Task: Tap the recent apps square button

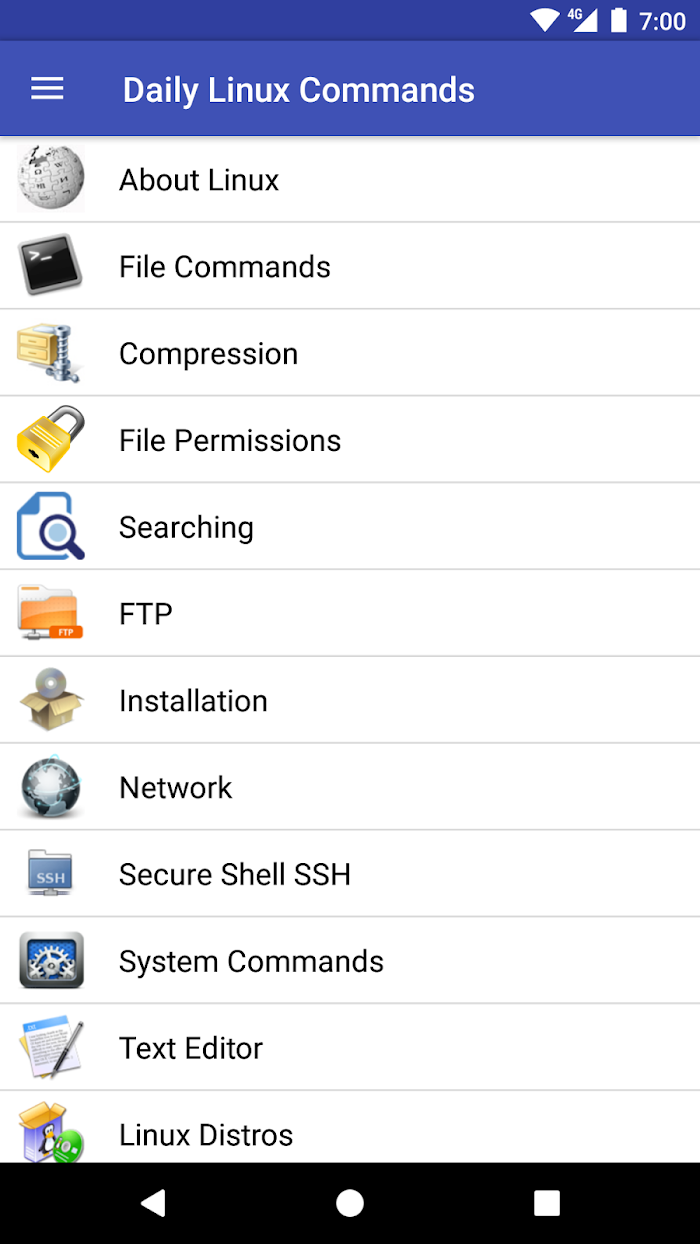Action: coord(547,1203)
